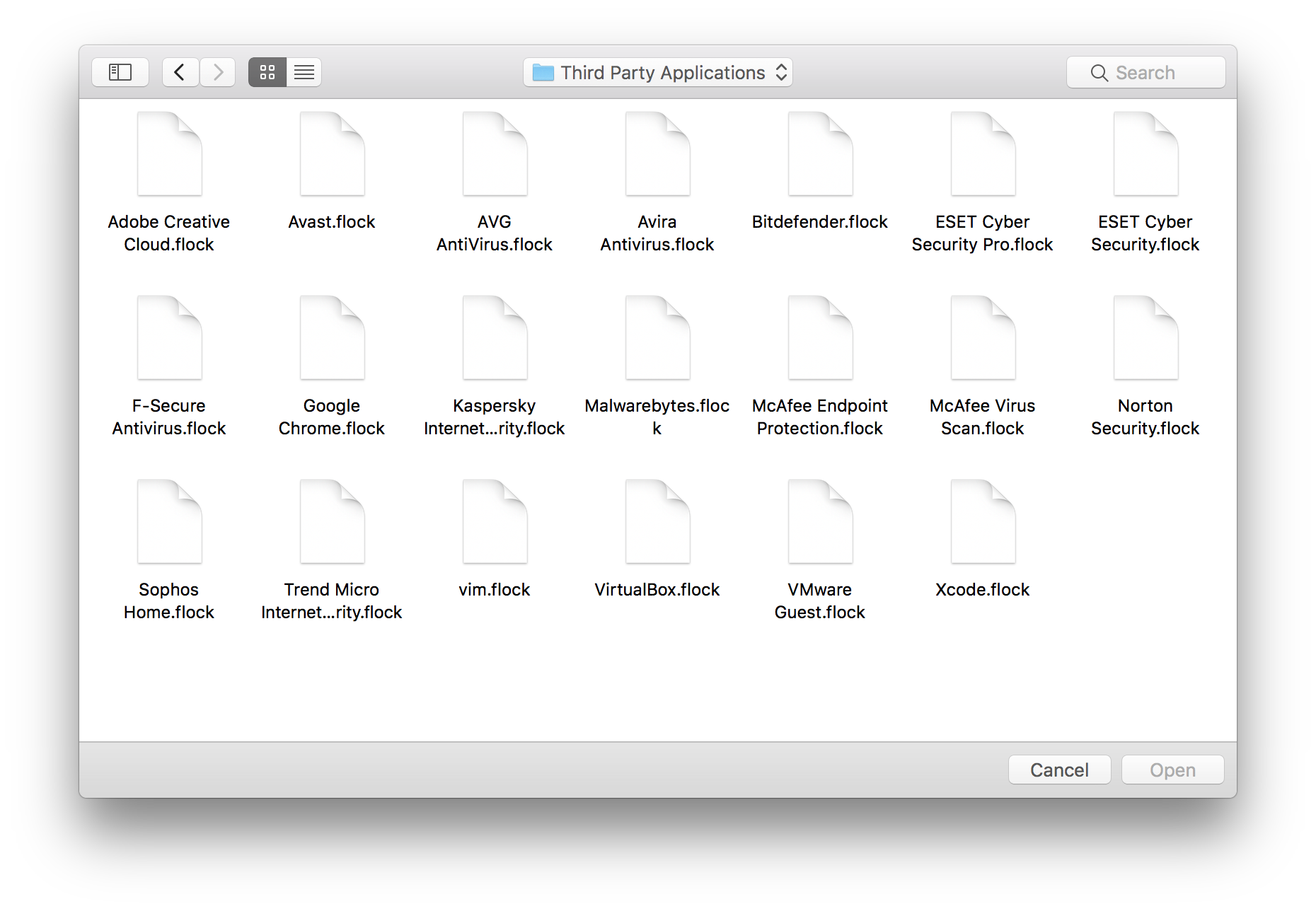The width and height of the screenshot is (1316, 911).
Task: Select the VirtualBox.flock file
Action: (658, 523)
